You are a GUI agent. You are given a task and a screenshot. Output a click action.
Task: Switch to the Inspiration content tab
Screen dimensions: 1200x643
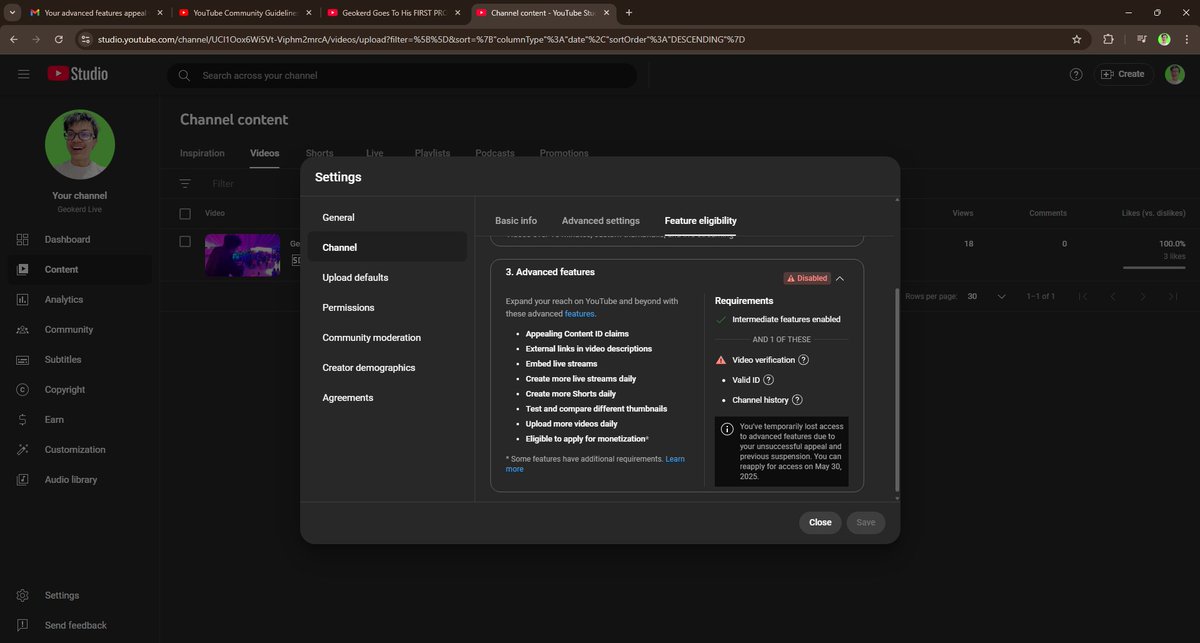click(x=202, y=153)
